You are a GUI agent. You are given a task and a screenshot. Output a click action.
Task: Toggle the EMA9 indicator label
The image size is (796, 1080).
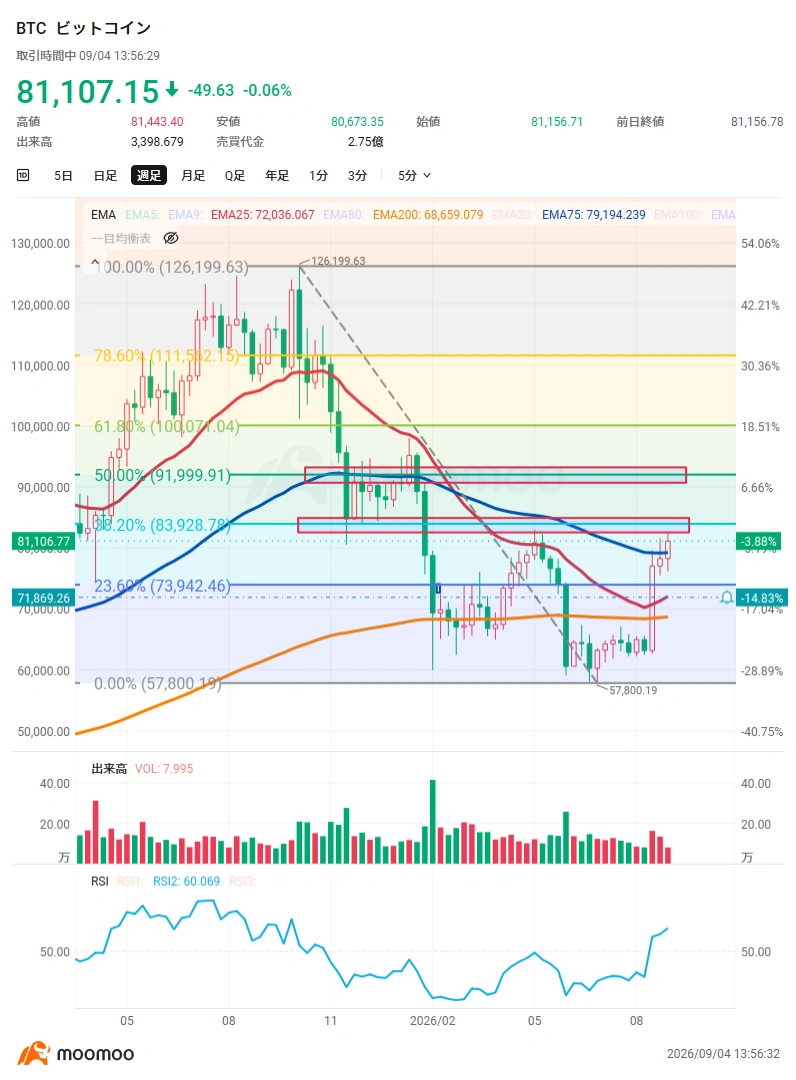point(185,215)
